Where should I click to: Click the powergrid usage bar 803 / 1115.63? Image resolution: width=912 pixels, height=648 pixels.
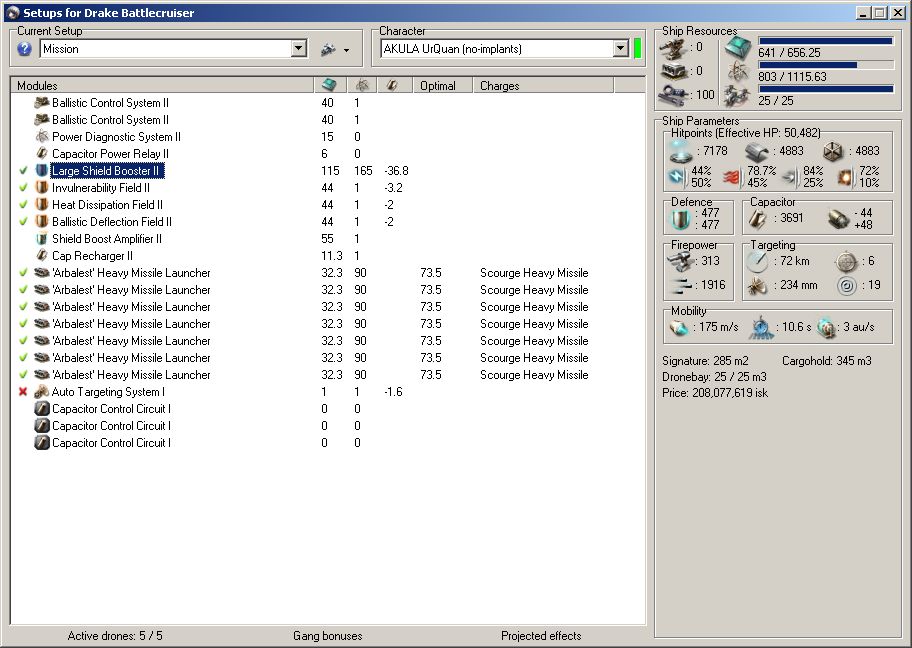[x=826, y=65]
